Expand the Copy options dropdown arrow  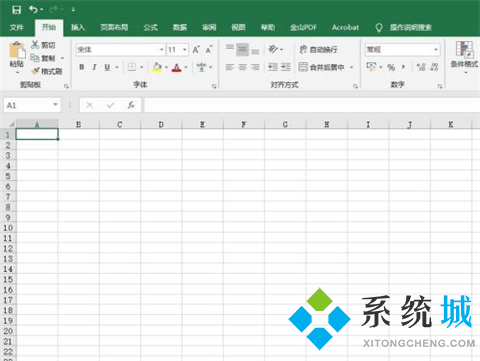pyautogui.click(x=62, y=58)
